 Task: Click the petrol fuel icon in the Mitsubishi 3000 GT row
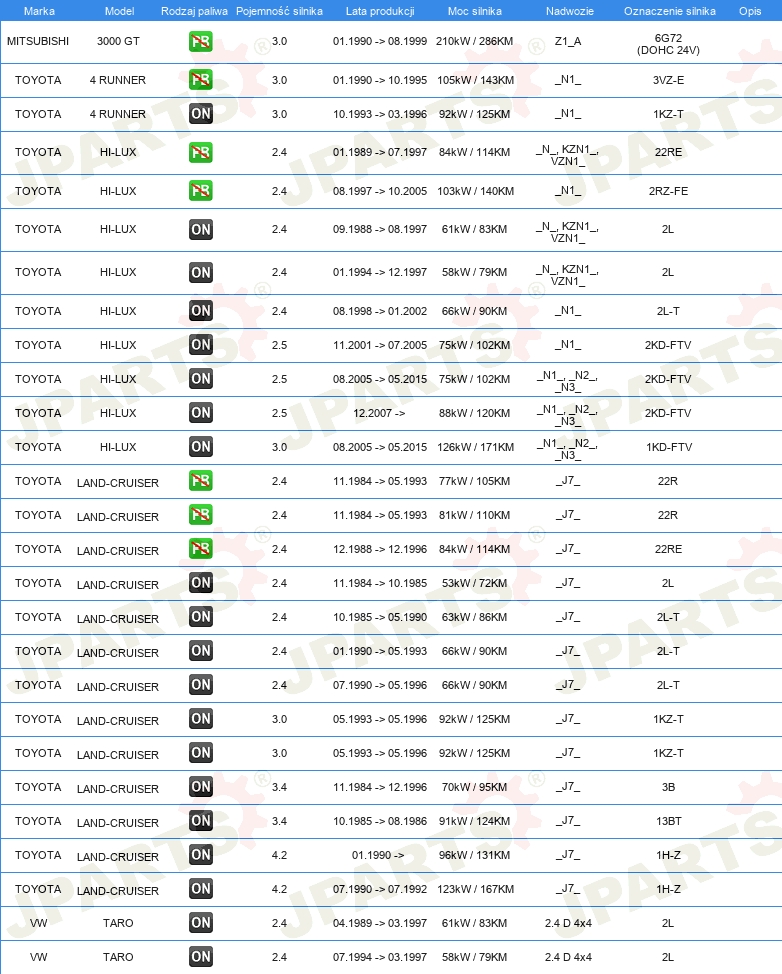(x=201, y=42)
